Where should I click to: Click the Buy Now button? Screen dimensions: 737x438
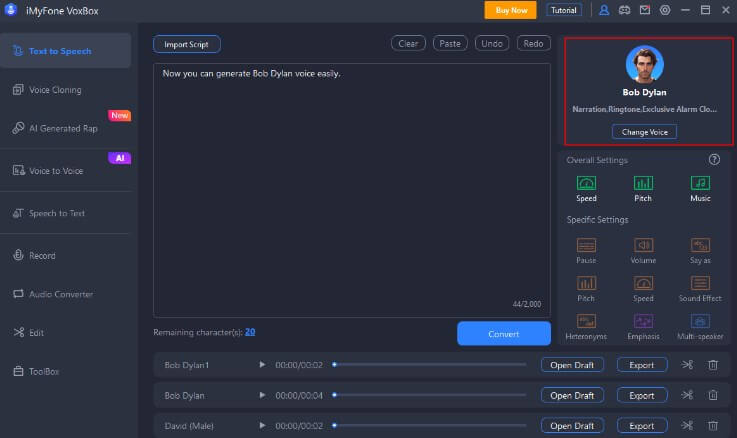(510, 10)
